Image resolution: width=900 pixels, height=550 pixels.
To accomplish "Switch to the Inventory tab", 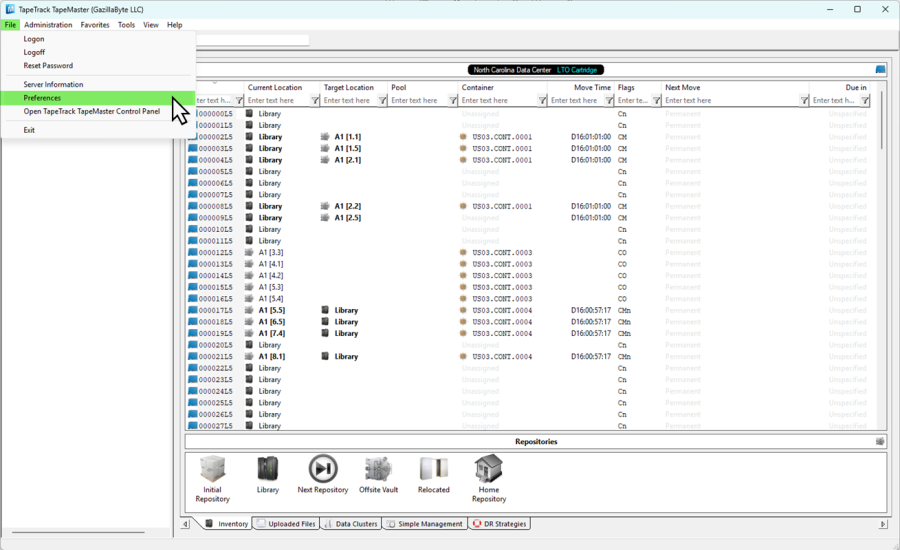I will pyautogui.click(x=227, y=524).
